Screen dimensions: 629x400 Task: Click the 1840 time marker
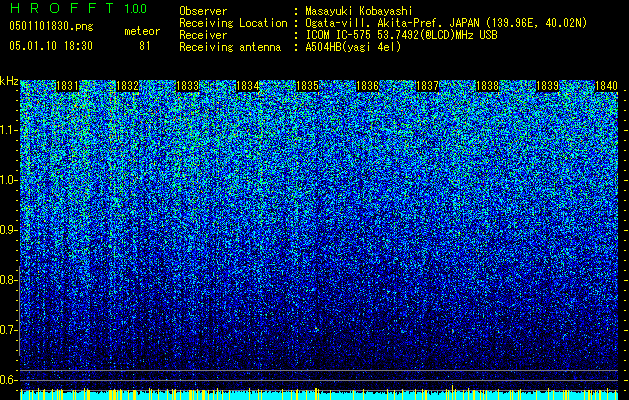[x=606, y=86]
